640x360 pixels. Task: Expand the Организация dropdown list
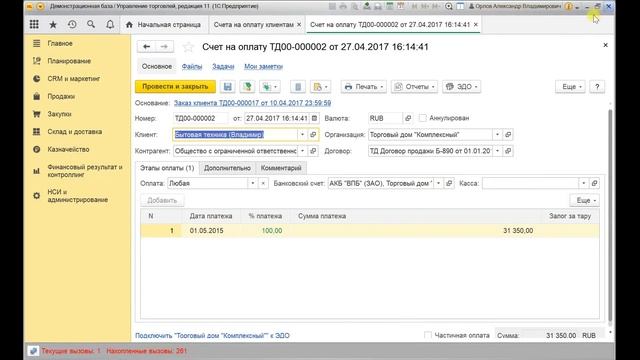coord(497,135)
